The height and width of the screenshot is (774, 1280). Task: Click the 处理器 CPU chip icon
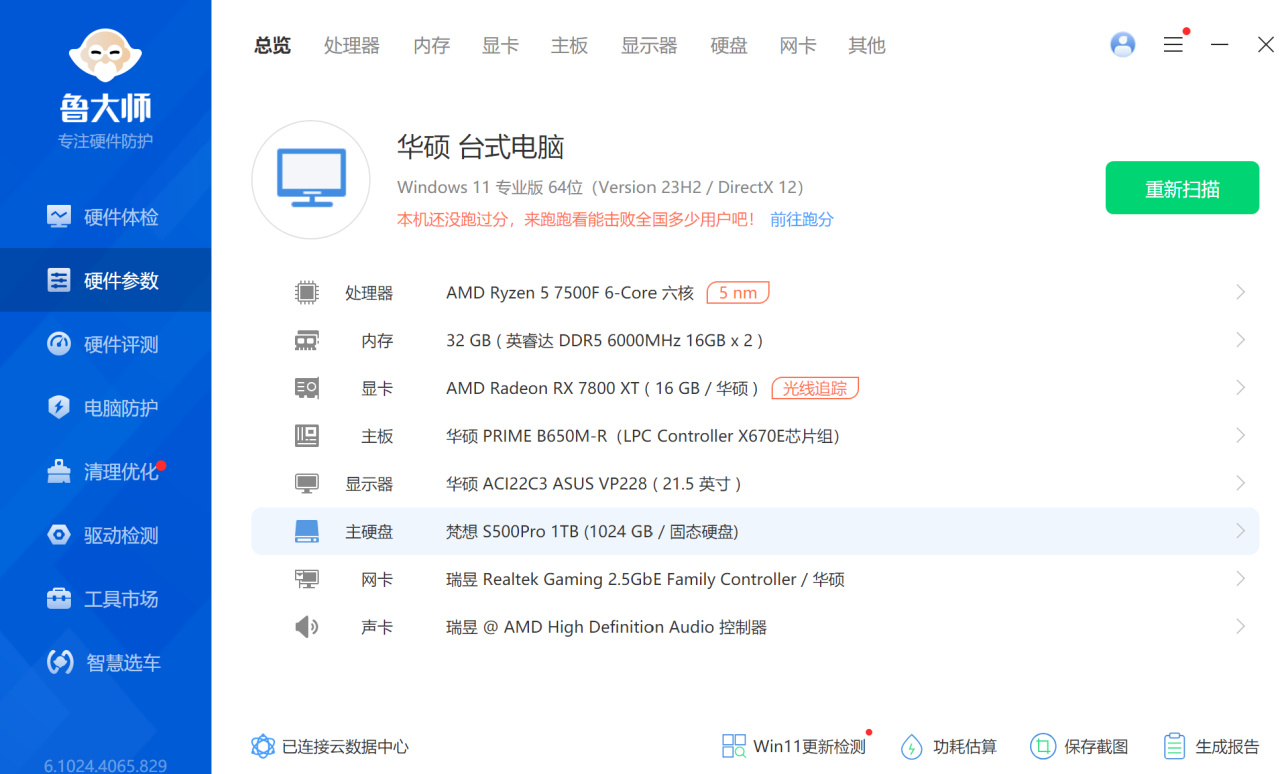(307, 292)
